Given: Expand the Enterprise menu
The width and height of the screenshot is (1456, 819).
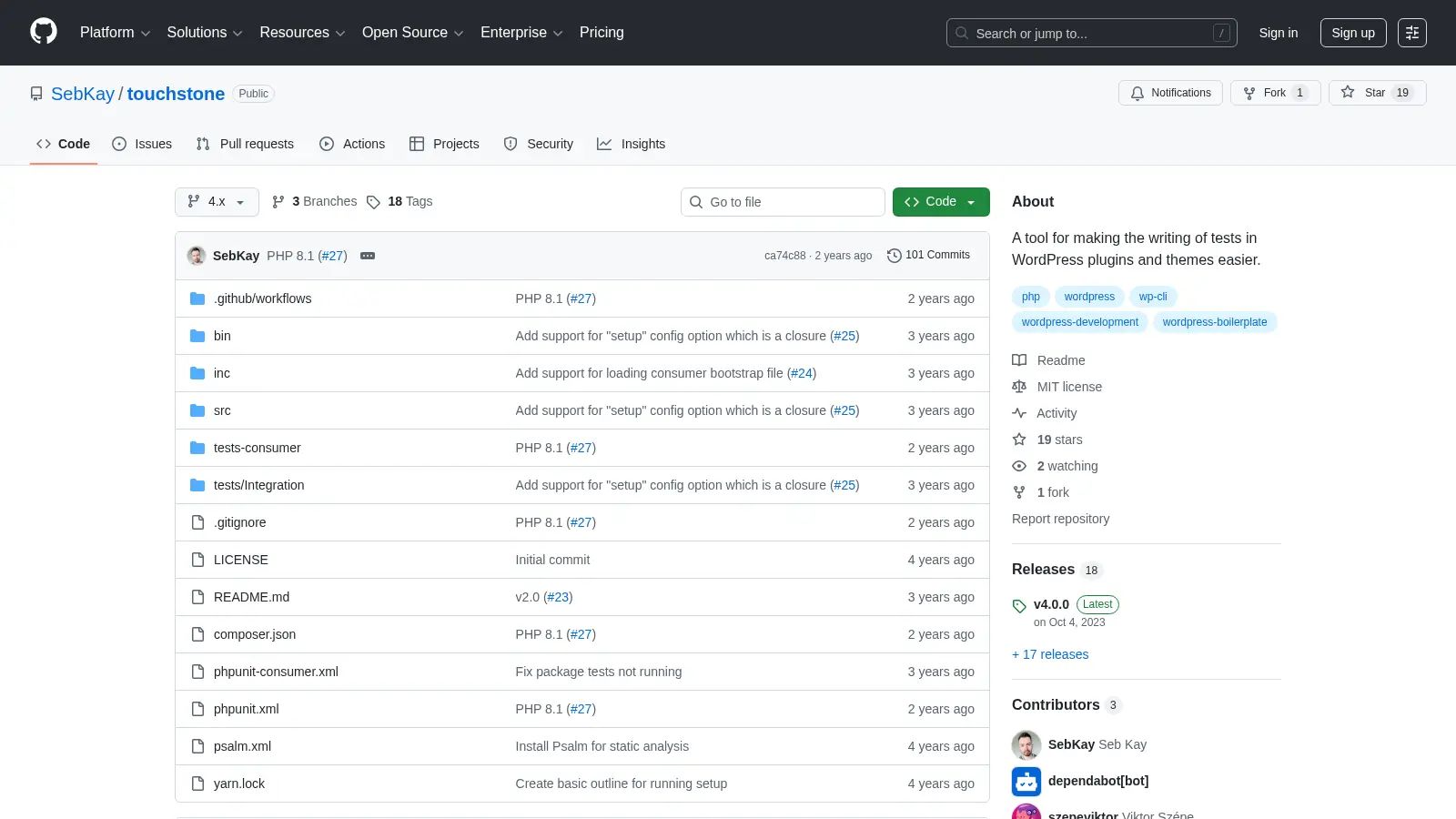Looking at the screenshot, I should [521, 33].
